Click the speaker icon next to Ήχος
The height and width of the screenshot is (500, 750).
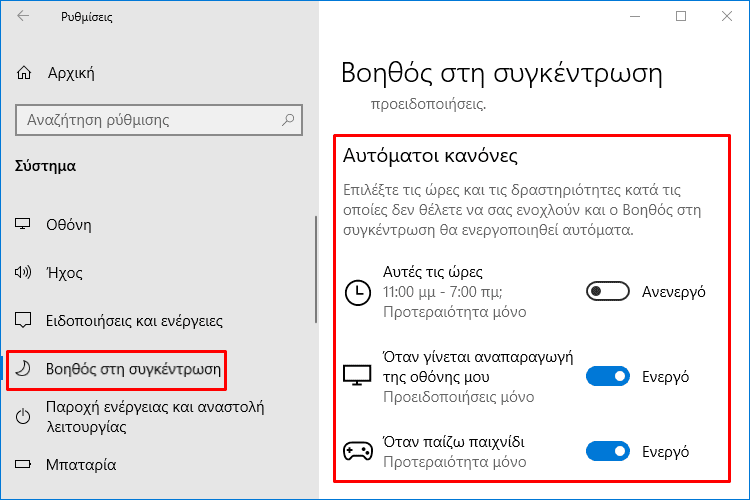[23, 272]
